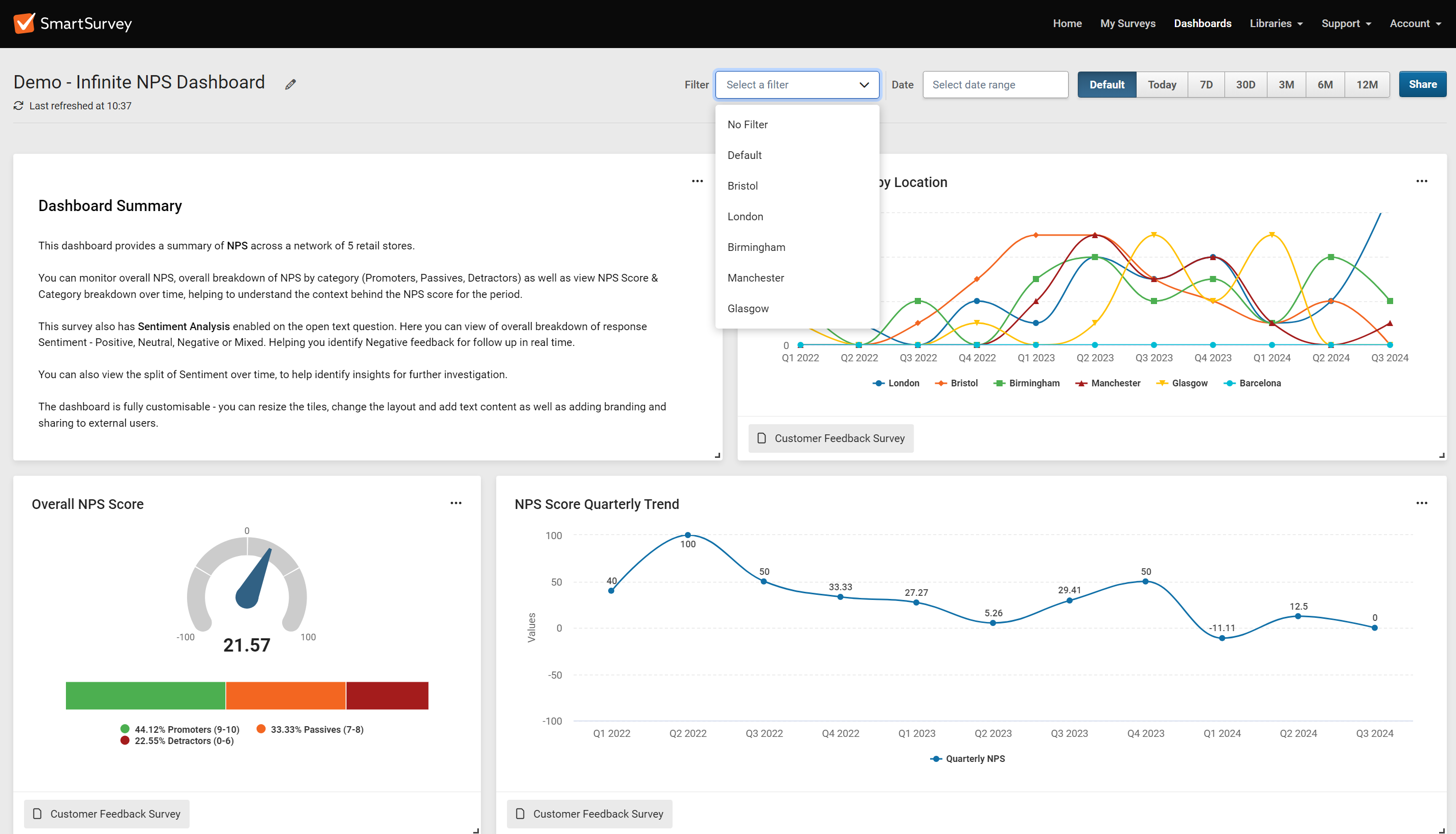Viewport: 1456px width, 834px height.
Task: Click the pencil icon to rename the dashboard
Action: click(290, 84)
